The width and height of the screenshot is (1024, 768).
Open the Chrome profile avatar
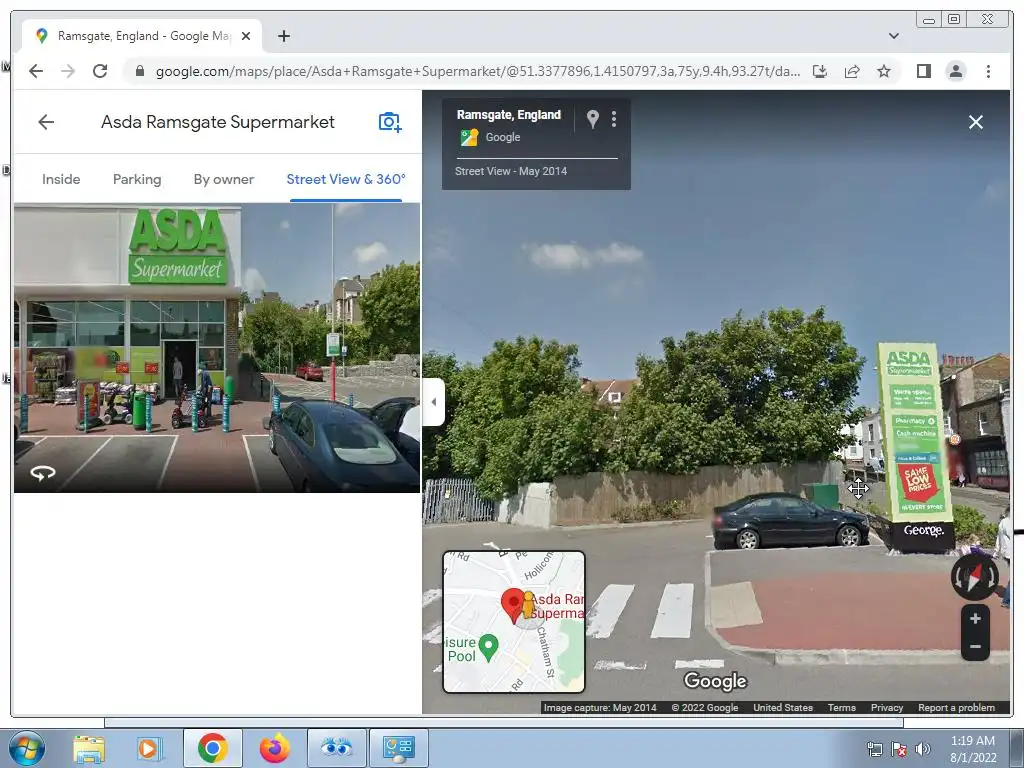[x=955, y=71]
